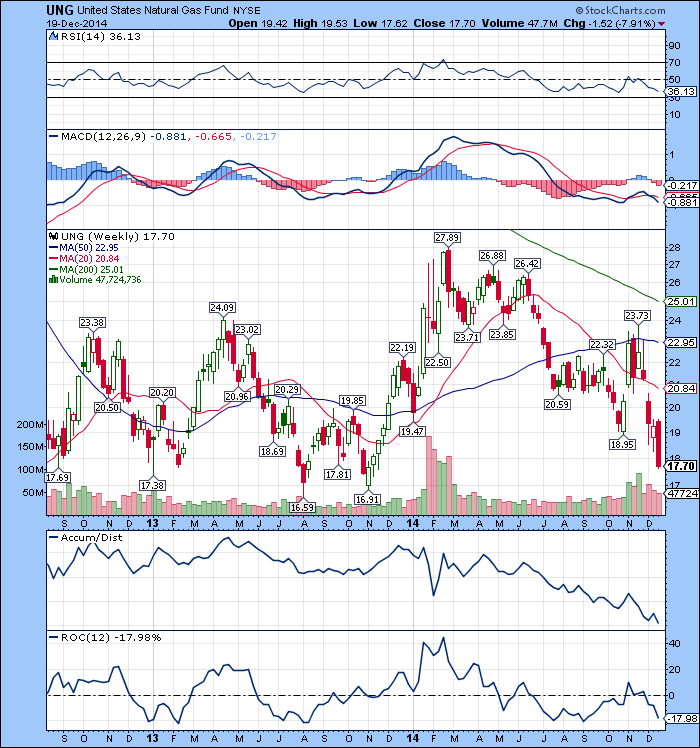This screenshot has height=748, width=700.
Task: Click the blue 22.95 right-axis tag
Action: 681,343
